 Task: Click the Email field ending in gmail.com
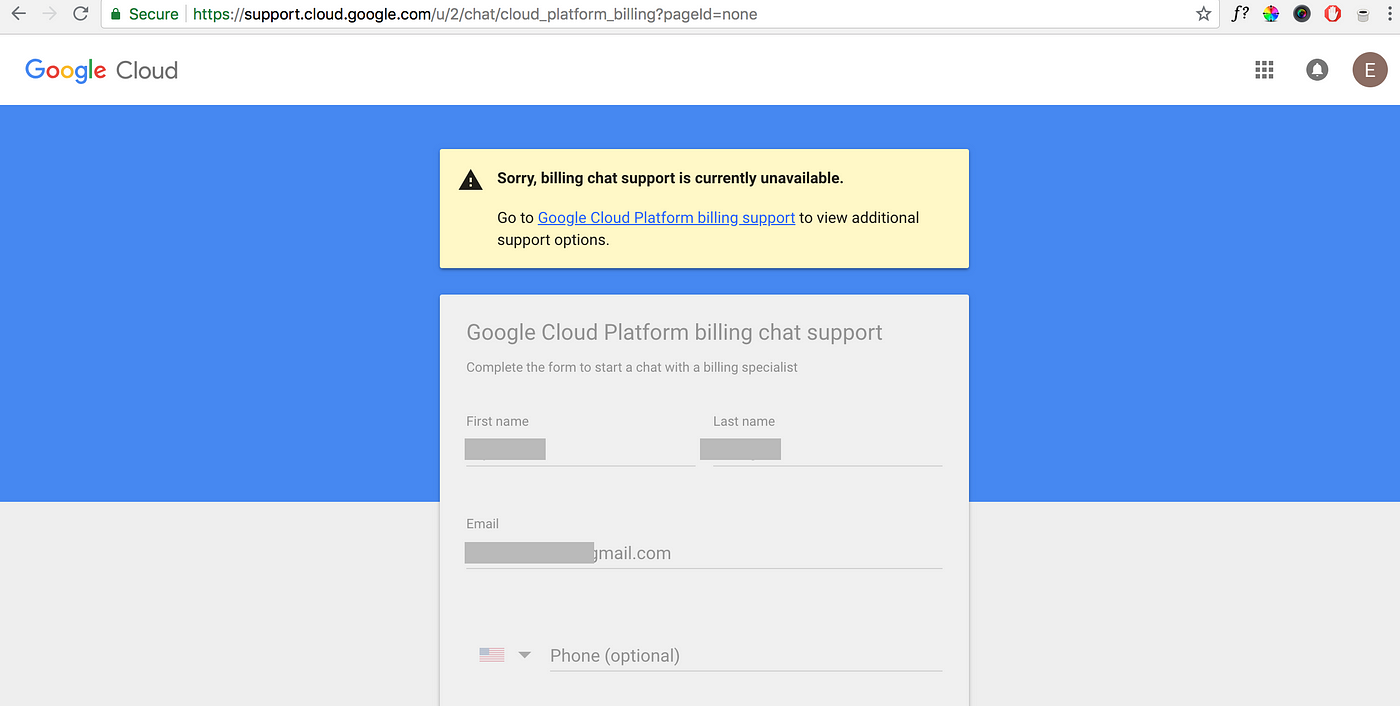point(704,553)
